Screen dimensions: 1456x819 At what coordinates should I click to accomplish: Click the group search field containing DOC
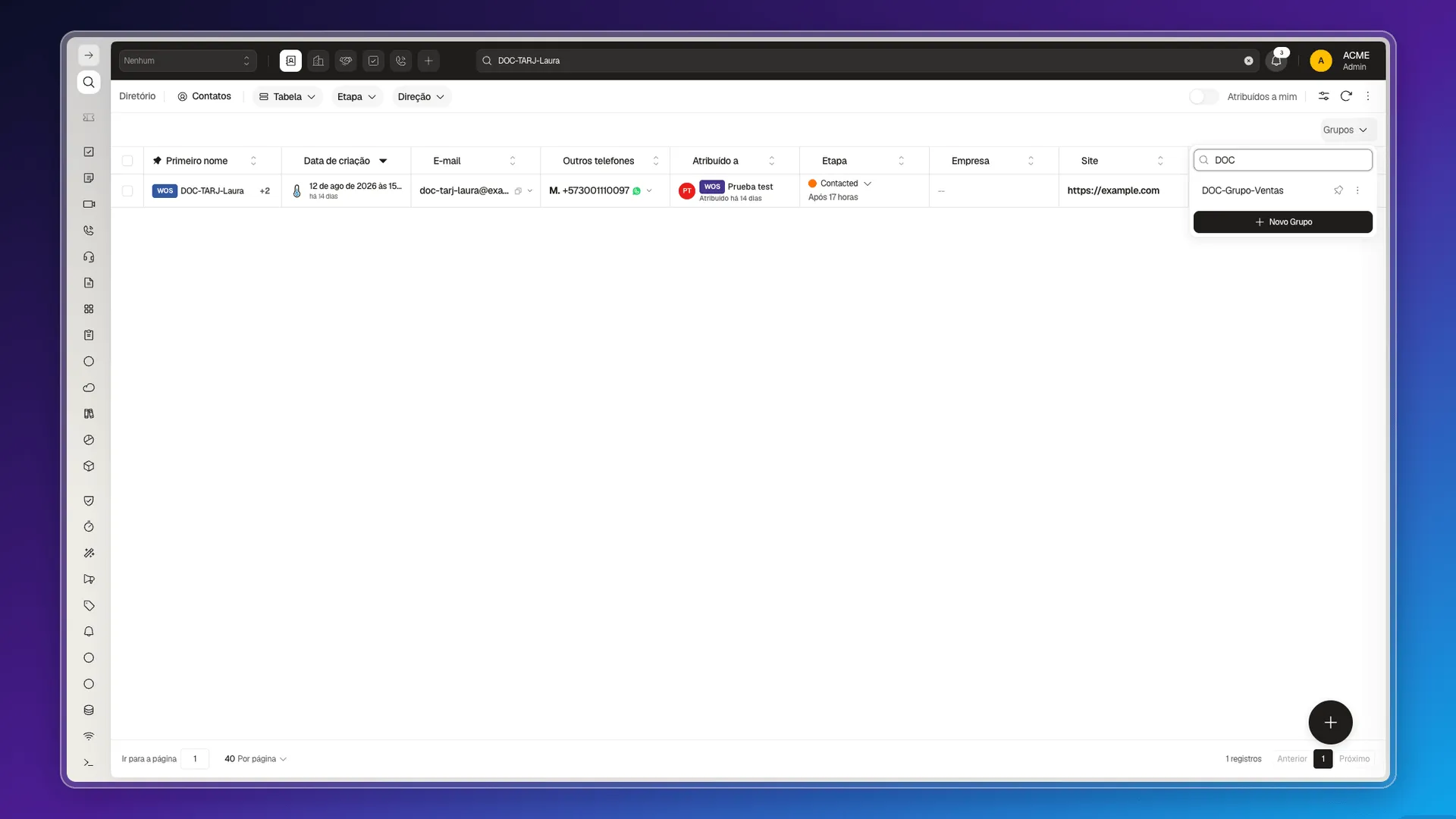point(1282,160)
